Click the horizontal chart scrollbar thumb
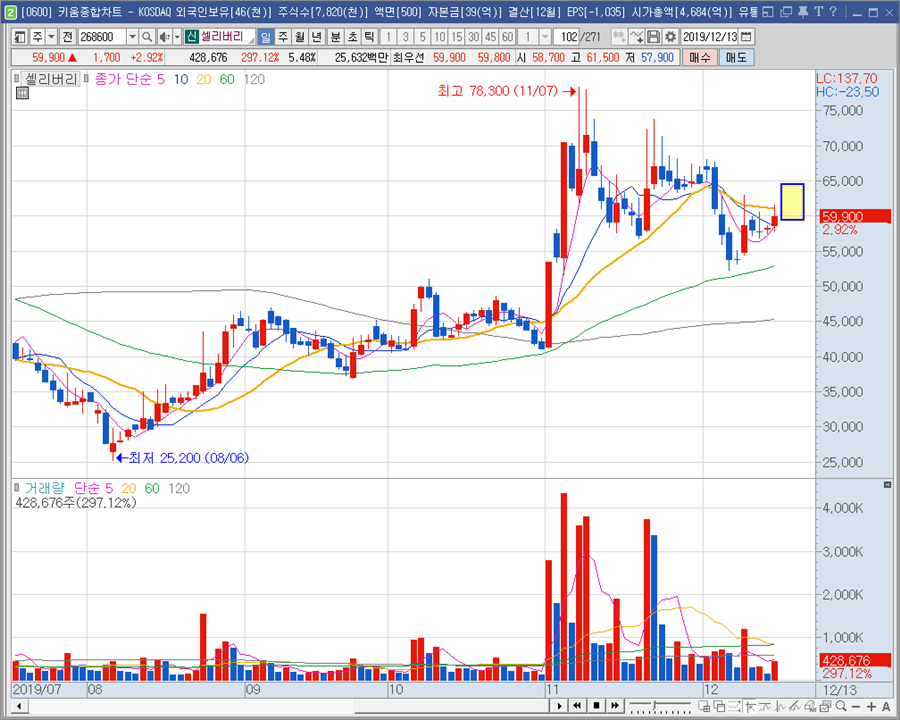 coord(452,706)
